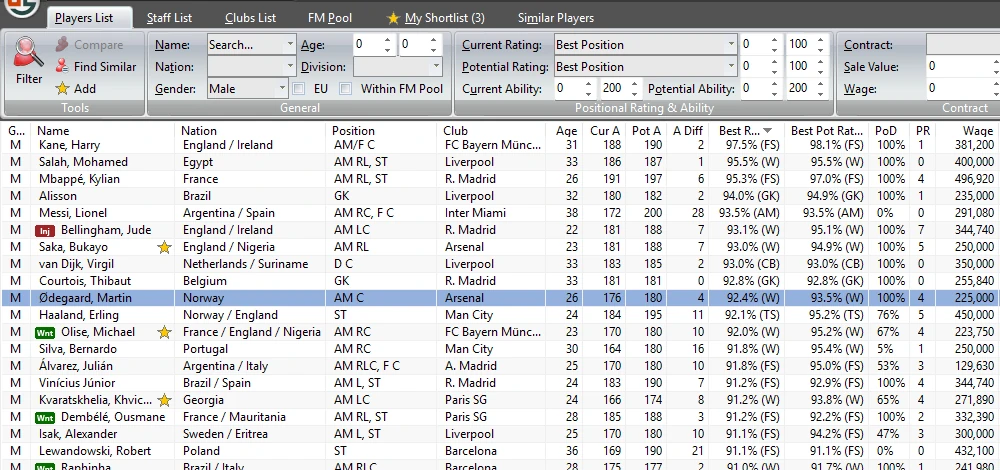Click shortlist star on Saka, Bukayo row
Image resolution: width=1000 pixels, height=470 pixels.
tap(165, 247)
